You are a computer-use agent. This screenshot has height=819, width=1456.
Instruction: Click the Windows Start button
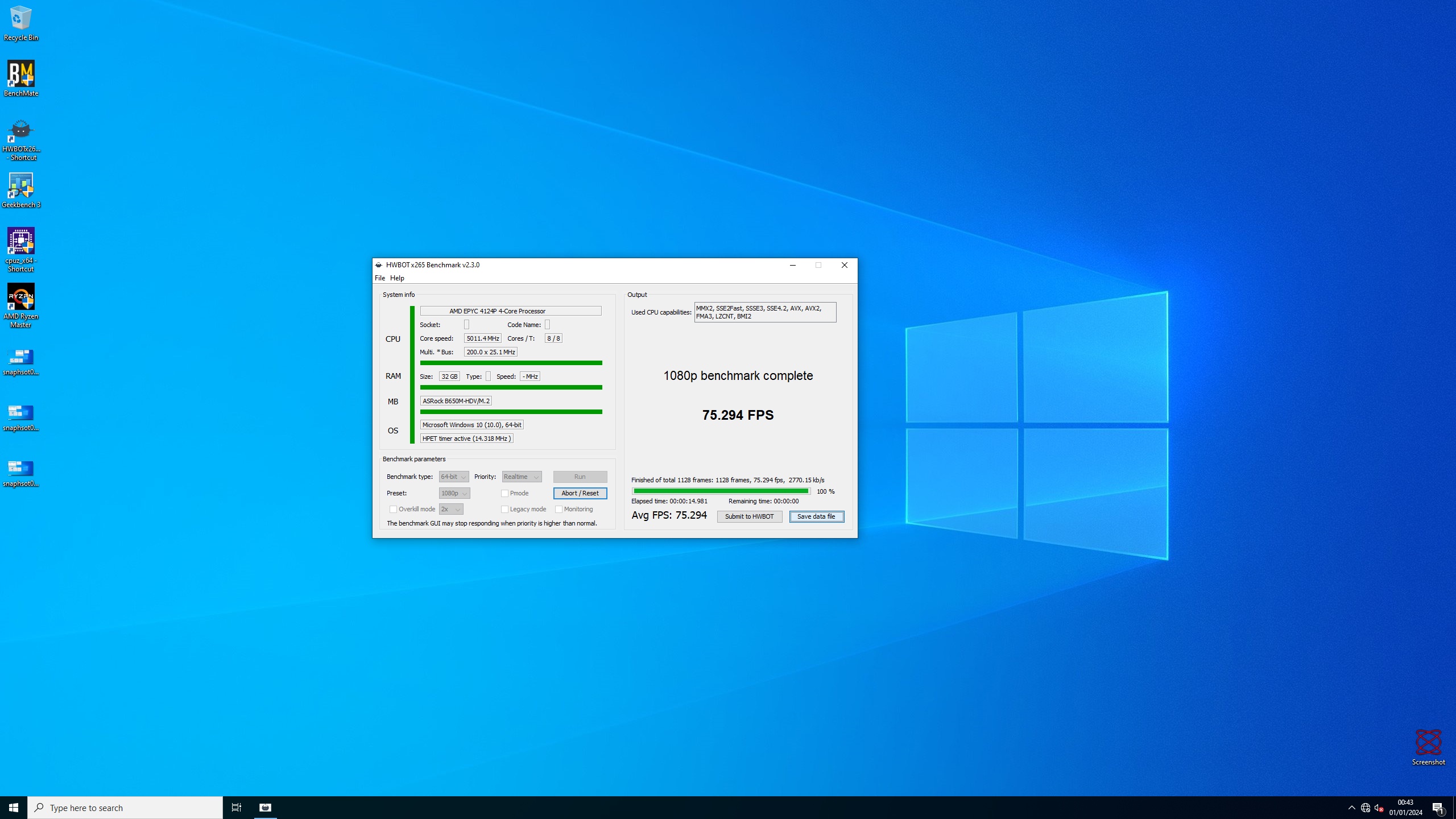[x=14, y=808]
